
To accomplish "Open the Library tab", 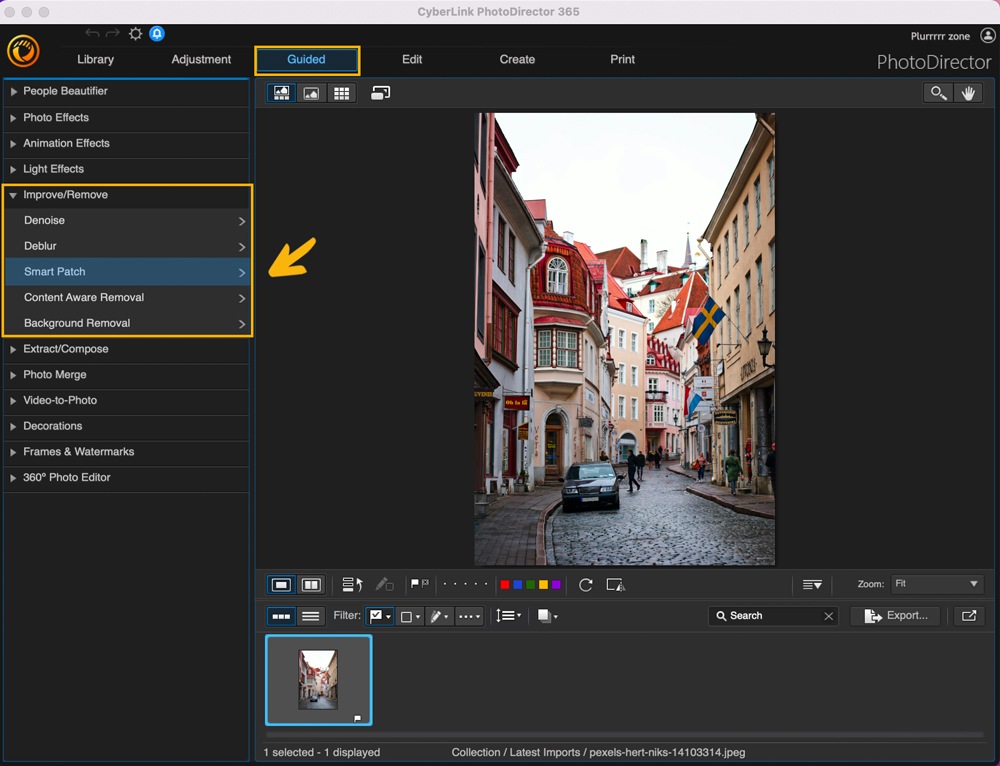I will tap(96, 59).
